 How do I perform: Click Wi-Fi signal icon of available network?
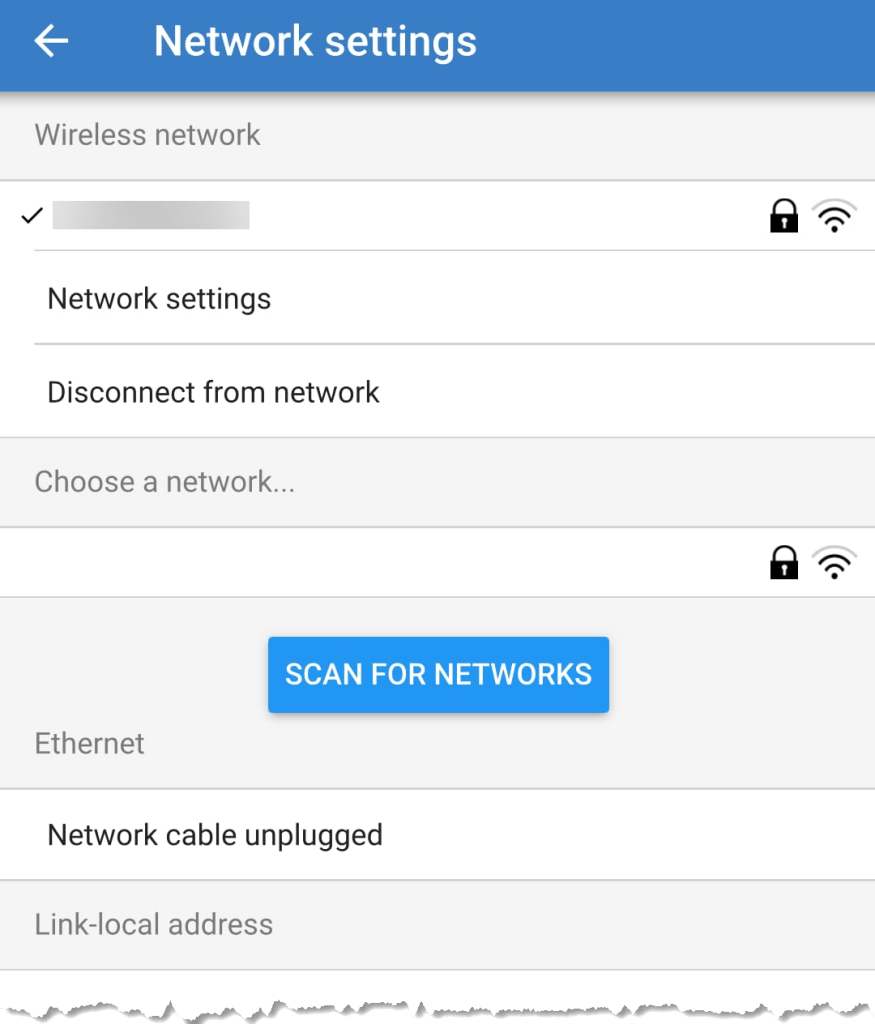coord(834,563)
